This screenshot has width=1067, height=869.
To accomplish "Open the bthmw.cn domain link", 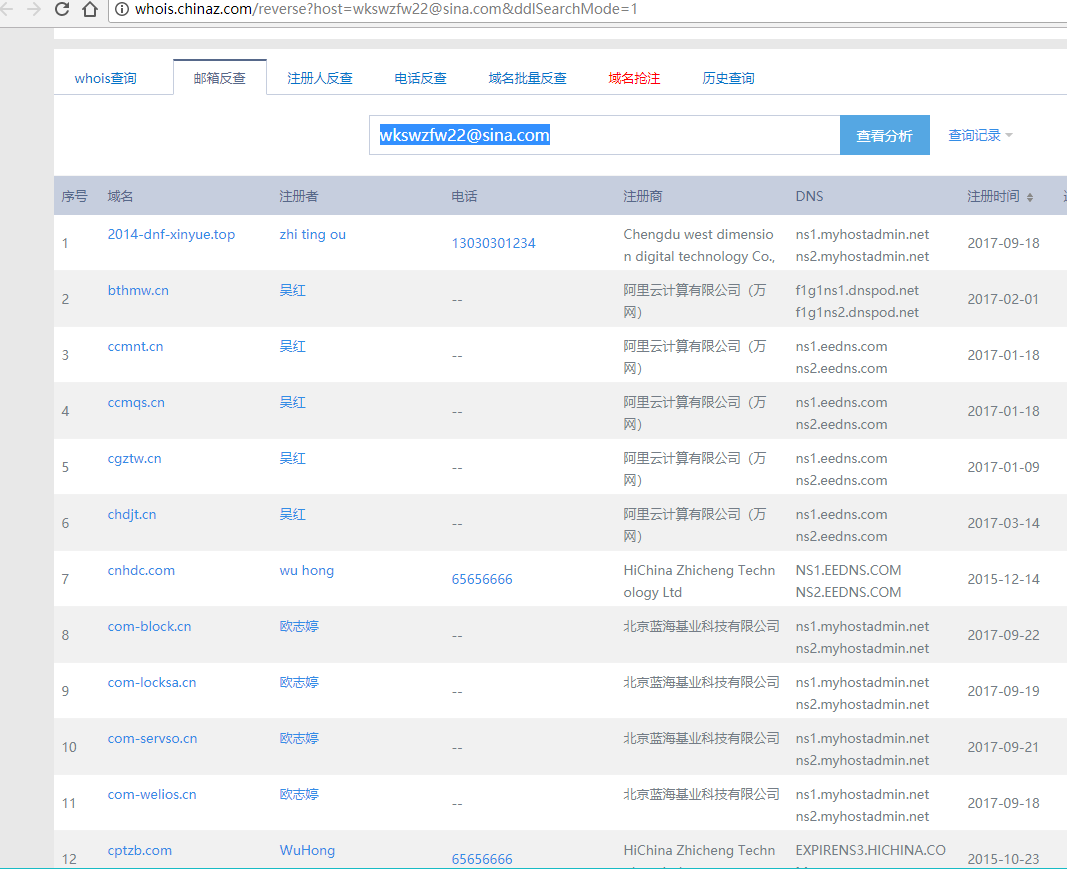I will 138,290.
